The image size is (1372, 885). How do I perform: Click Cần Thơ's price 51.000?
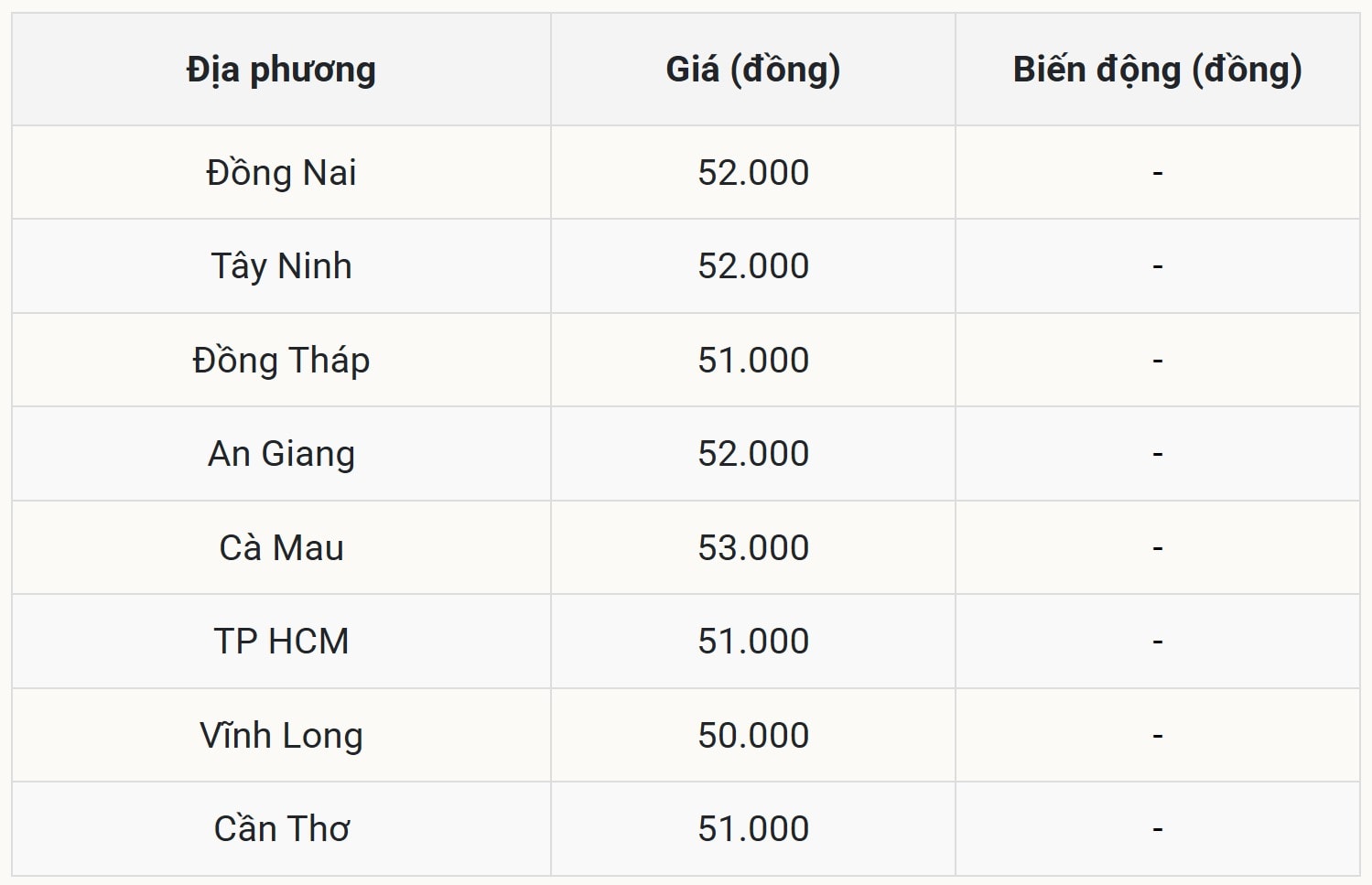click(x=753, y=829)
